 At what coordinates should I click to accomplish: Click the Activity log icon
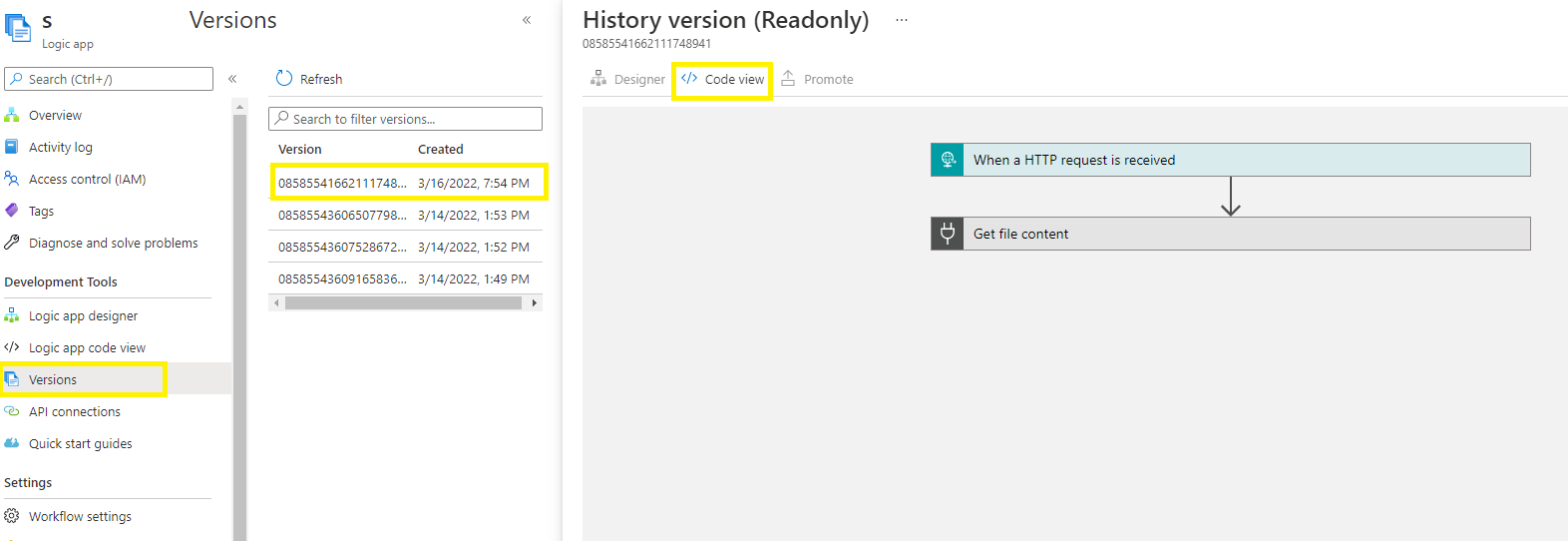pos(12,147)
